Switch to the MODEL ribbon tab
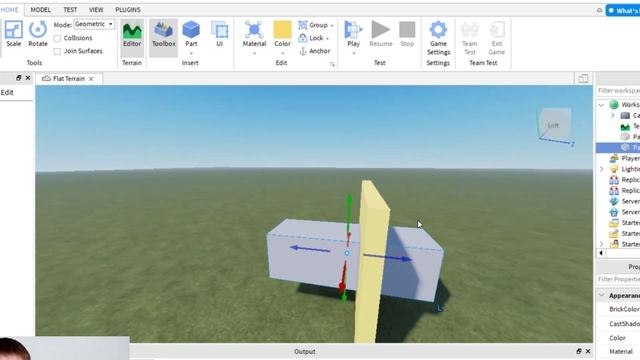 pyautogui.click(x=40, y=9)
